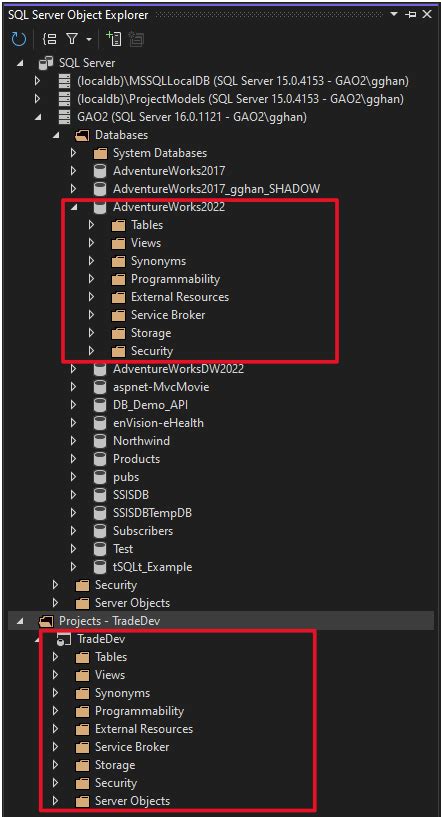Select the SSISDBTempDB database

coord(152,513)
